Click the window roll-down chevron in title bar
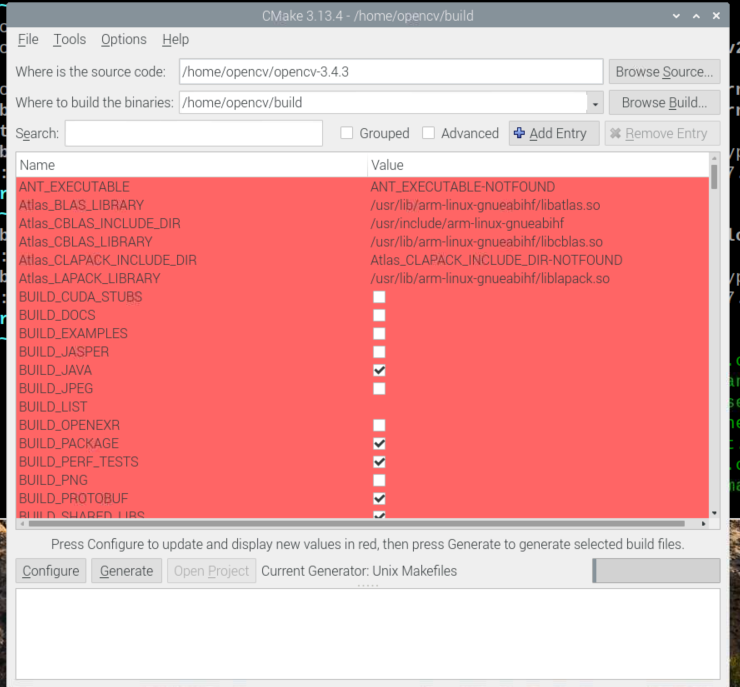The height and width of the screenshot is (687, 740). click(676, 16)
